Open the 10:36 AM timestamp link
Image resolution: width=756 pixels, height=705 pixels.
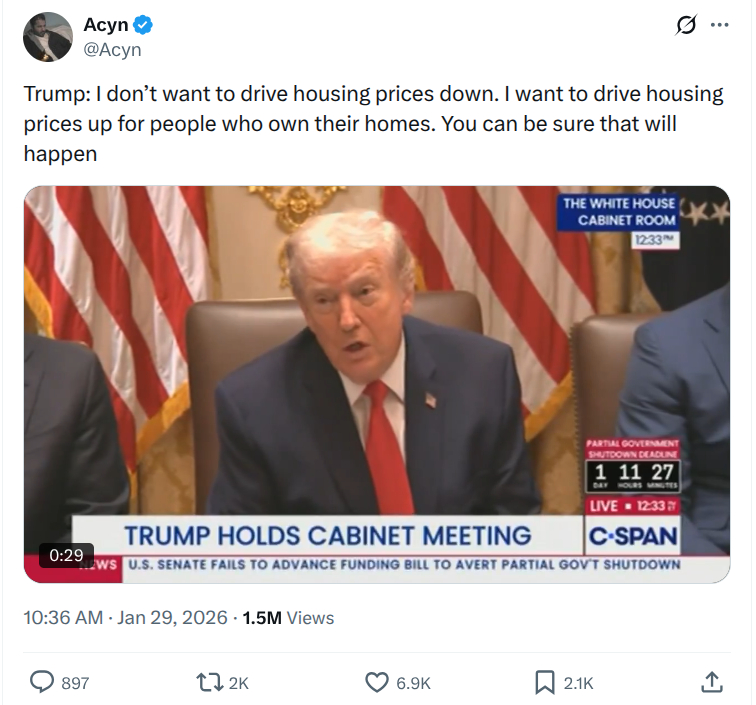click(62, 618)
